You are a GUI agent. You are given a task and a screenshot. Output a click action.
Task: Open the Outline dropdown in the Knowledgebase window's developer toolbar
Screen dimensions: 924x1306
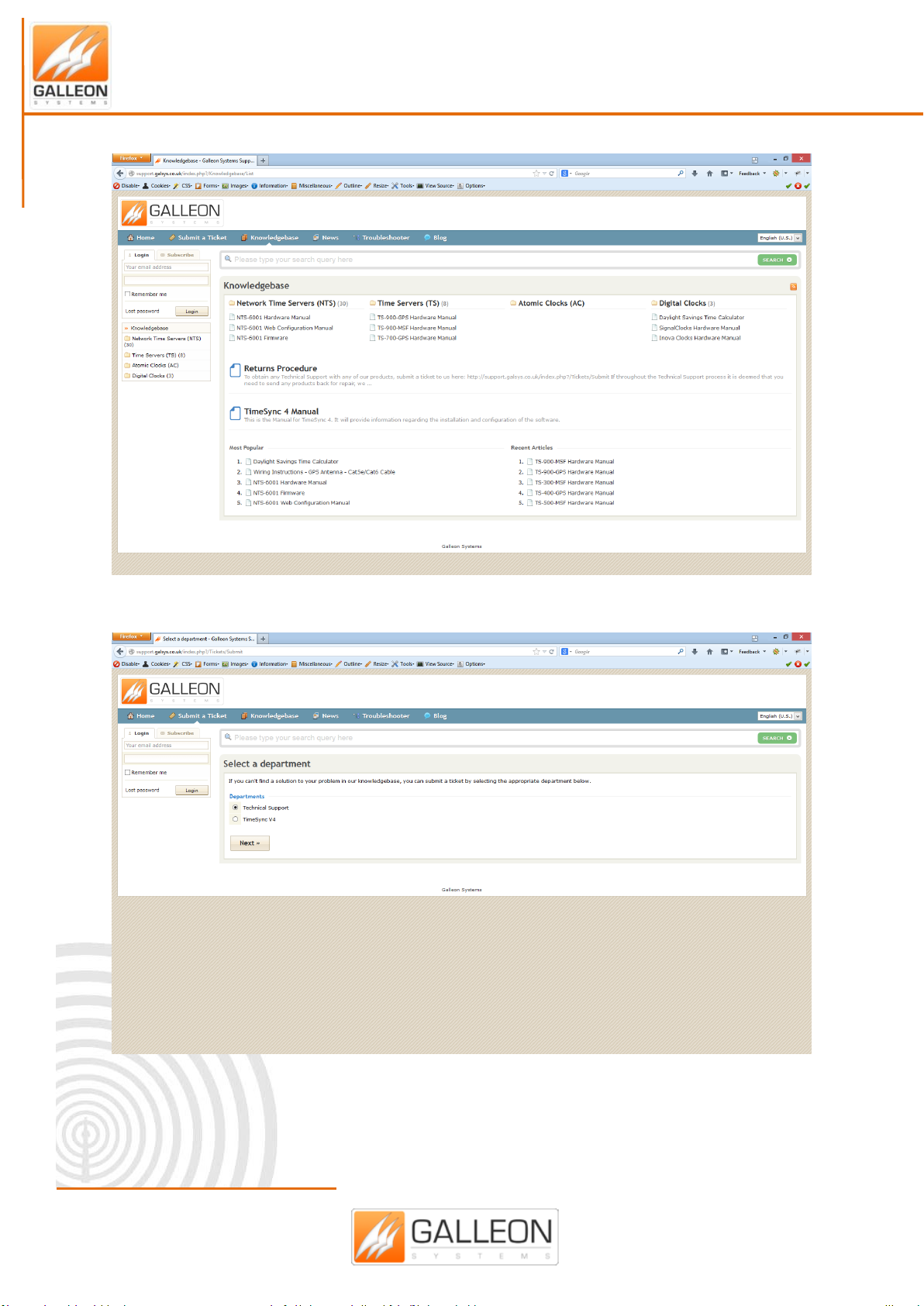[349, 186]
